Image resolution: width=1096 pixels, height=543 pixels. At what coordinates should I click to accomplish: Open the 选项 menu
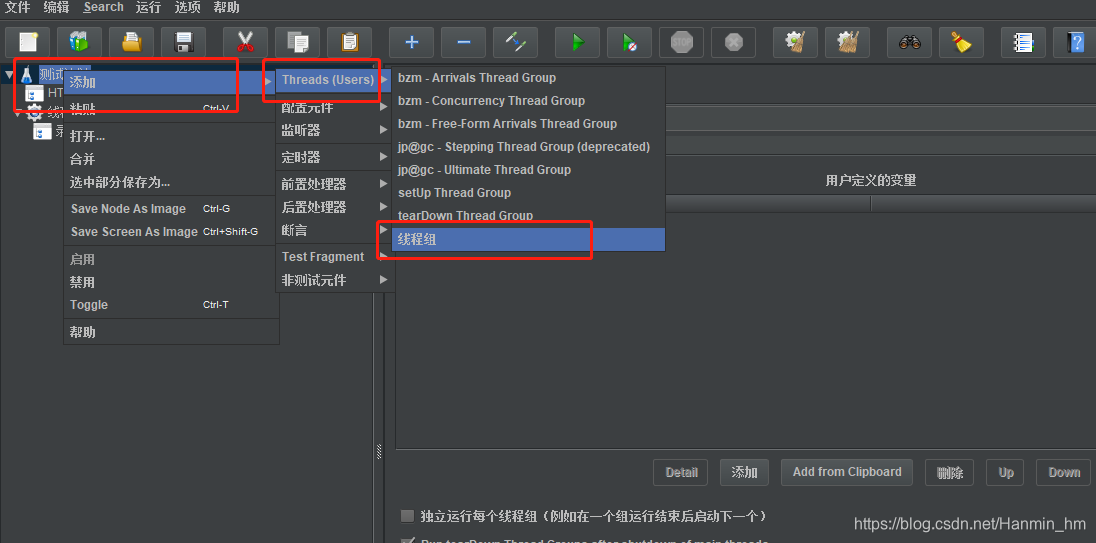pos(187,8)
